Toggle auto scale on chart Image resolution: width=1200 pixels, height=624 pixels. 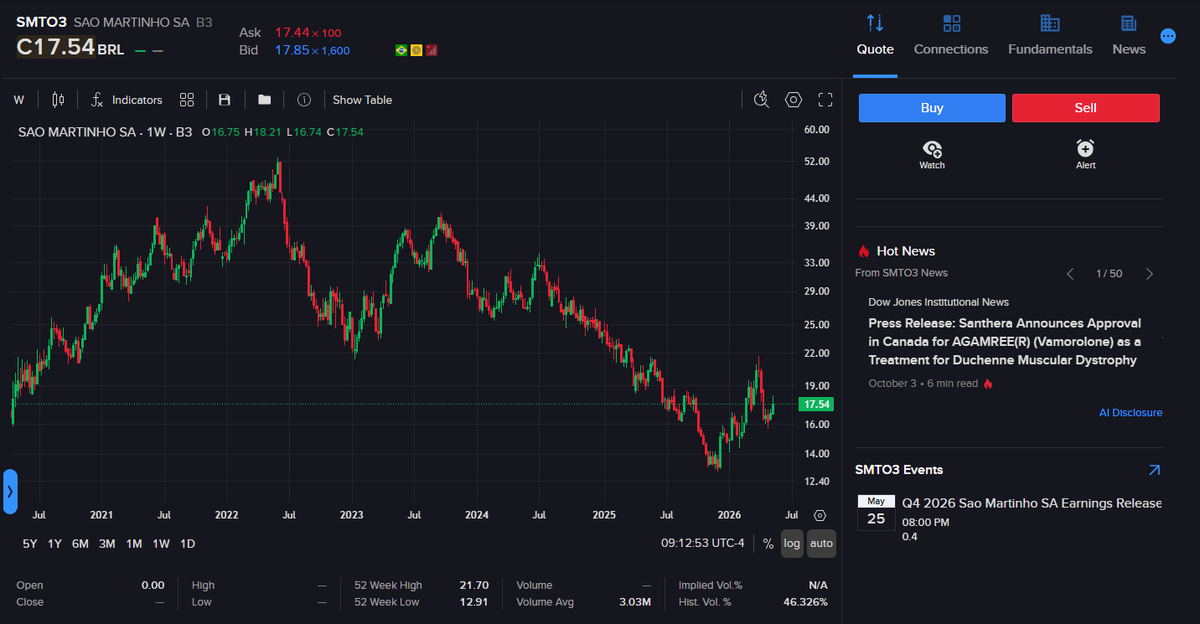click(821, 544)
